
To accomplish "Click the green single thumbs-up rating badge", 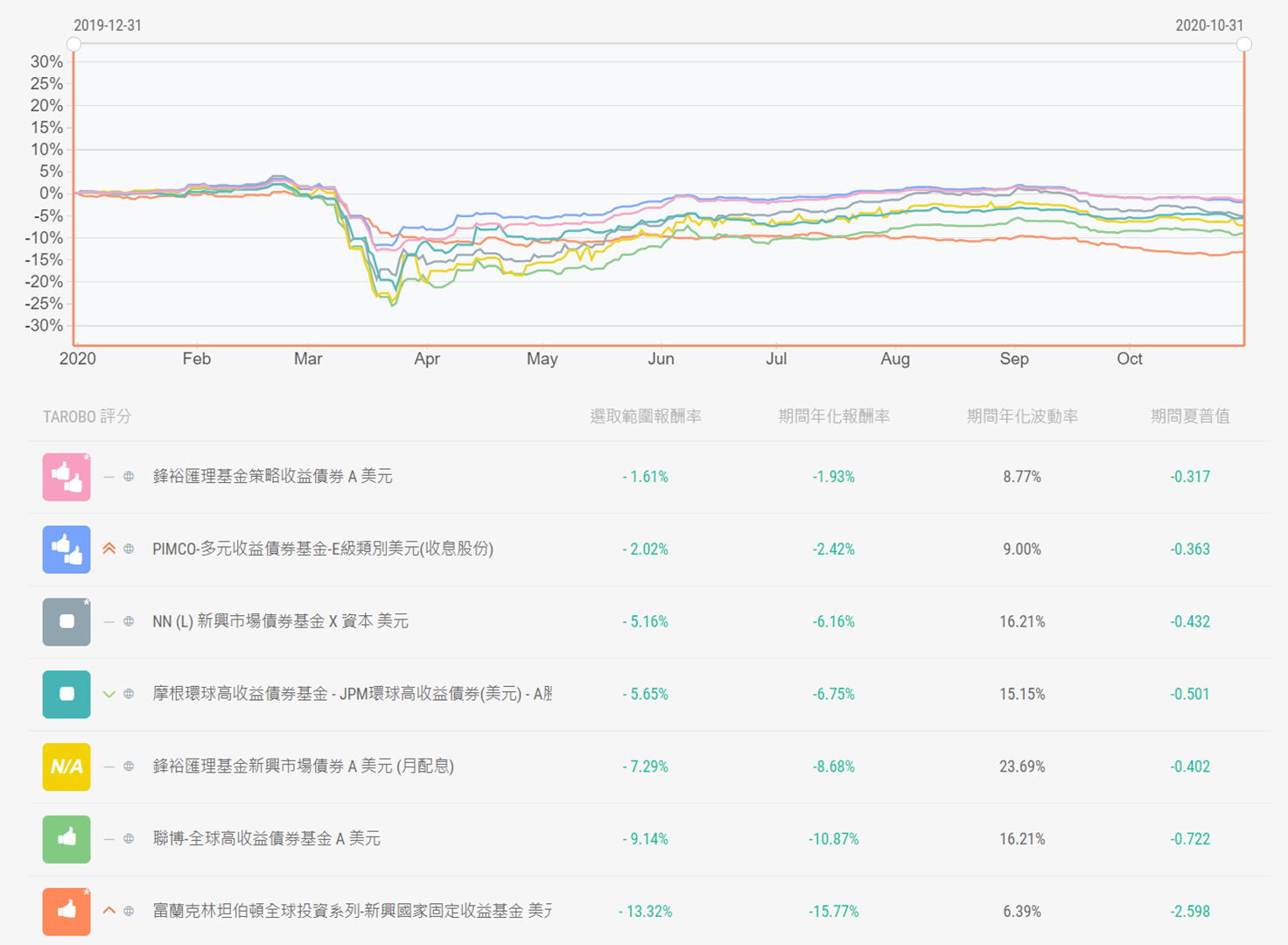I will [x=66, y=839].
